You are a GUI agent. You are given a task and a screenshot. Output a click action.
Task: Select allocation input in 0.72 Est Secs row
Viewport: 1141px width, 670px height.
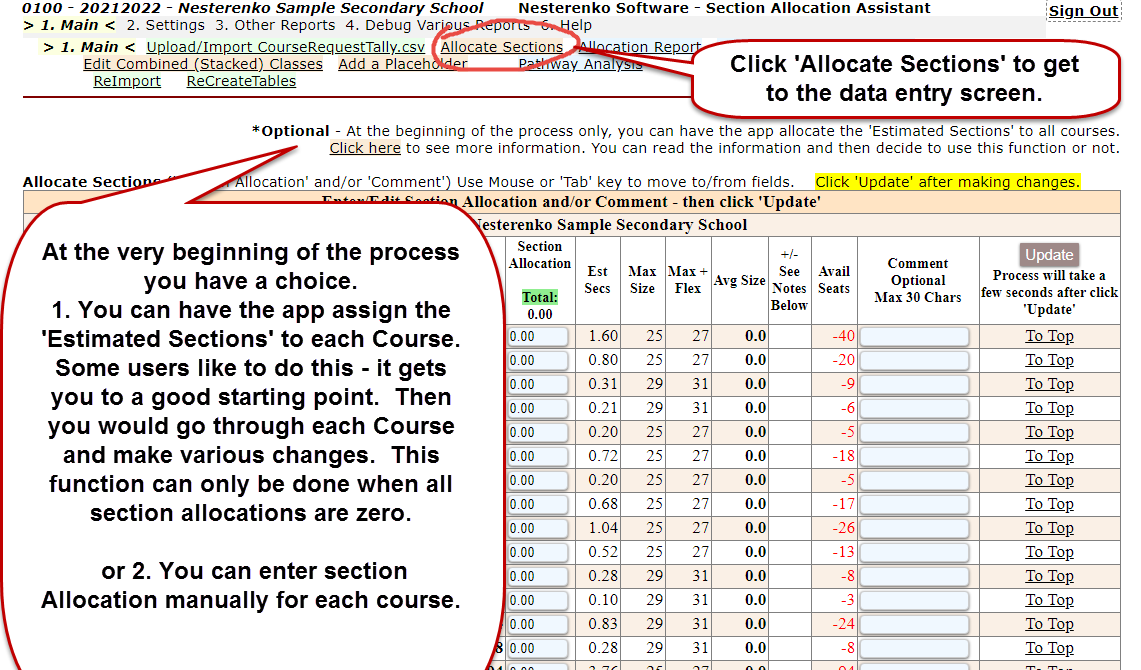[537, 456]
